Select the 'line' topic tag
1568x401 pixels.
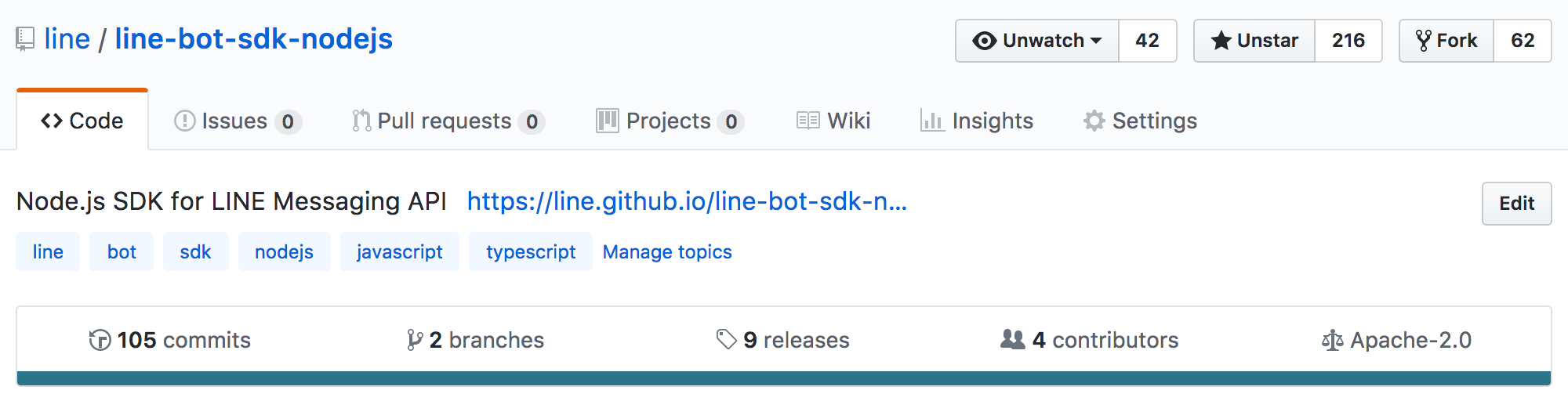point(48,251)
